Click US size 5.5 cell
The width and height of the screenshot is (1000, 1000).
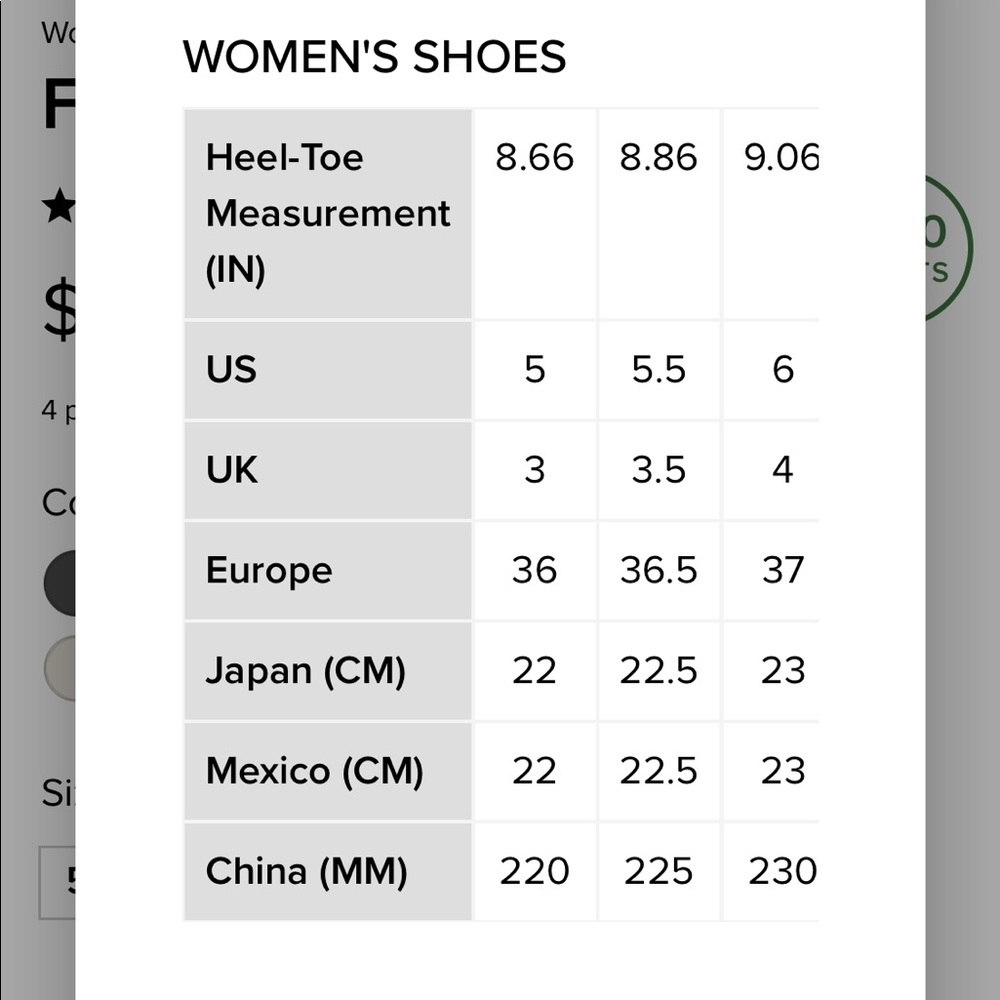[x=658, y=370]
